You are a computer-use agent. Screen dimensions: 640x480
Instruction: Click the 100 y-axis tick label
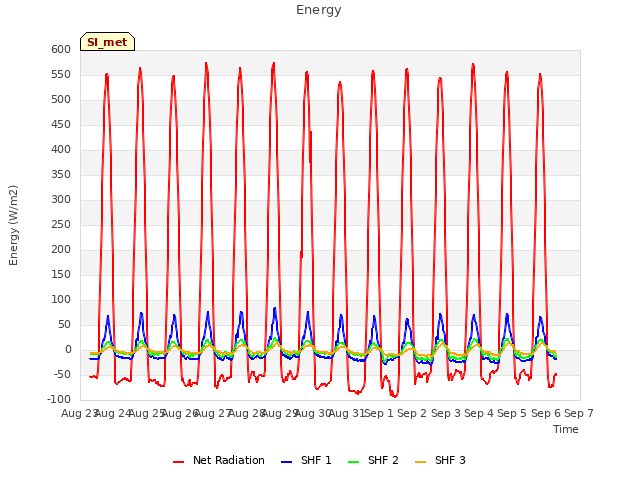[x=61, y=300]
